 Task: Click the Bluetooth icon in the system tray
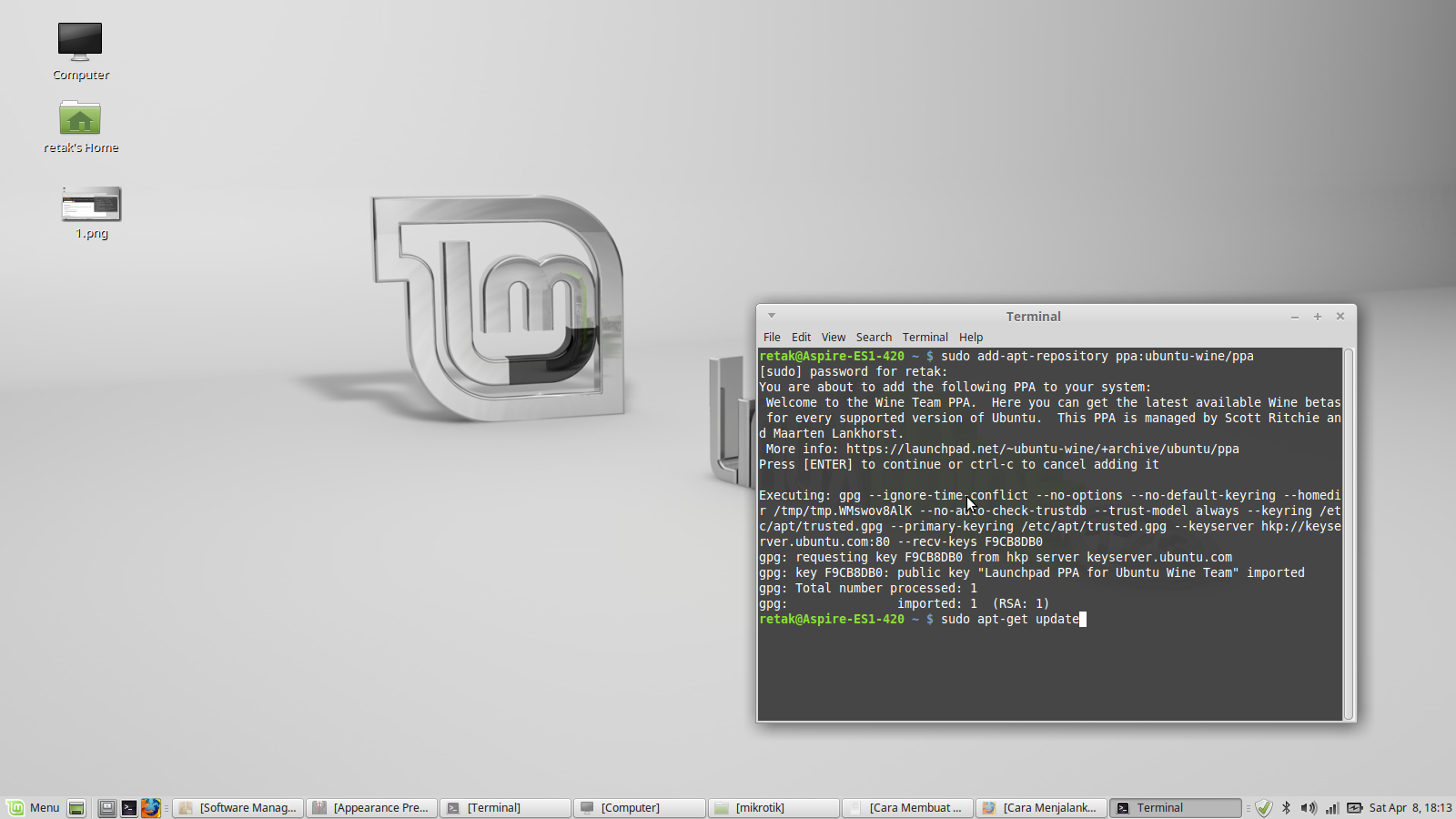pos(1286,807)
